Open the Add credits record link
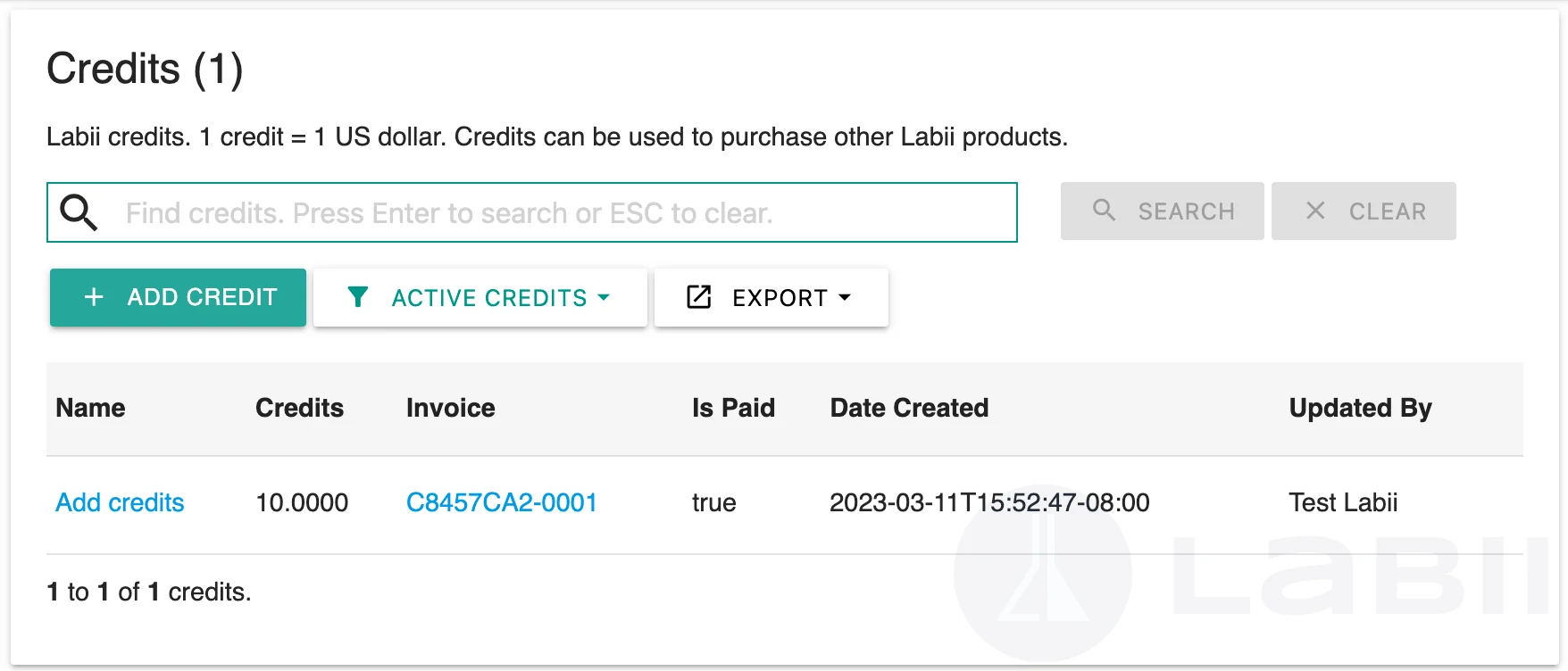This screenshot has height=671, width=1568. pos(120,502)
